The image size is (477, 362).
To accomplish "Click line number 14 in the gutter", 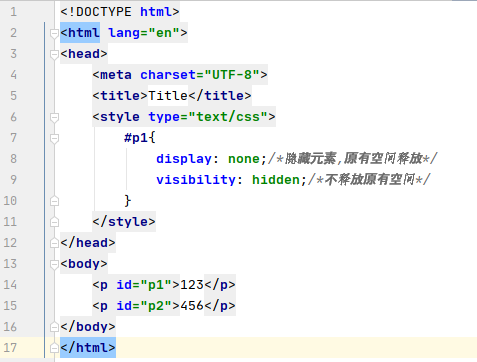I will coord(10,285).
